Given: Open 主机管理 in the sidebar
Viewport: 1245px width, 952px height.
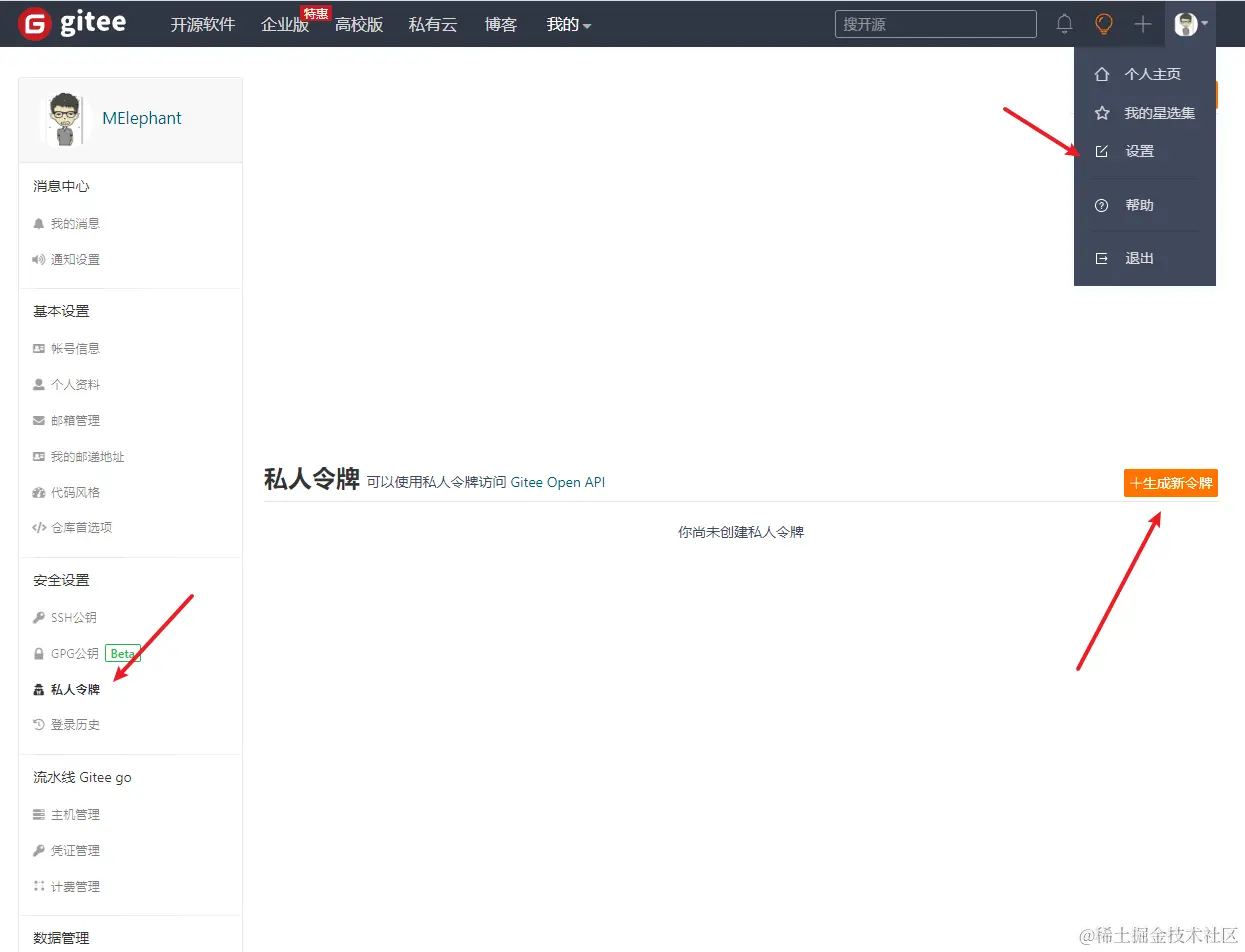Looking at the screenshot, I should [75, 815].
